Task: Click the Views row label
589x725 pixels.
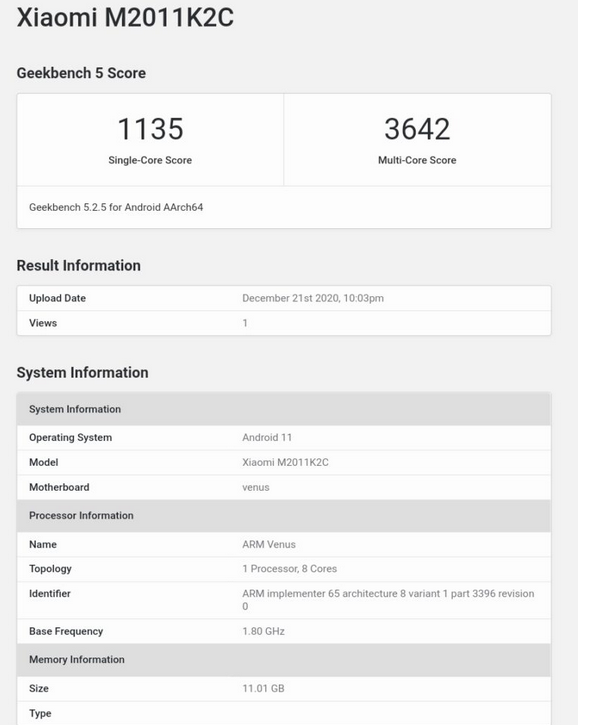Action: pos(43,323)
